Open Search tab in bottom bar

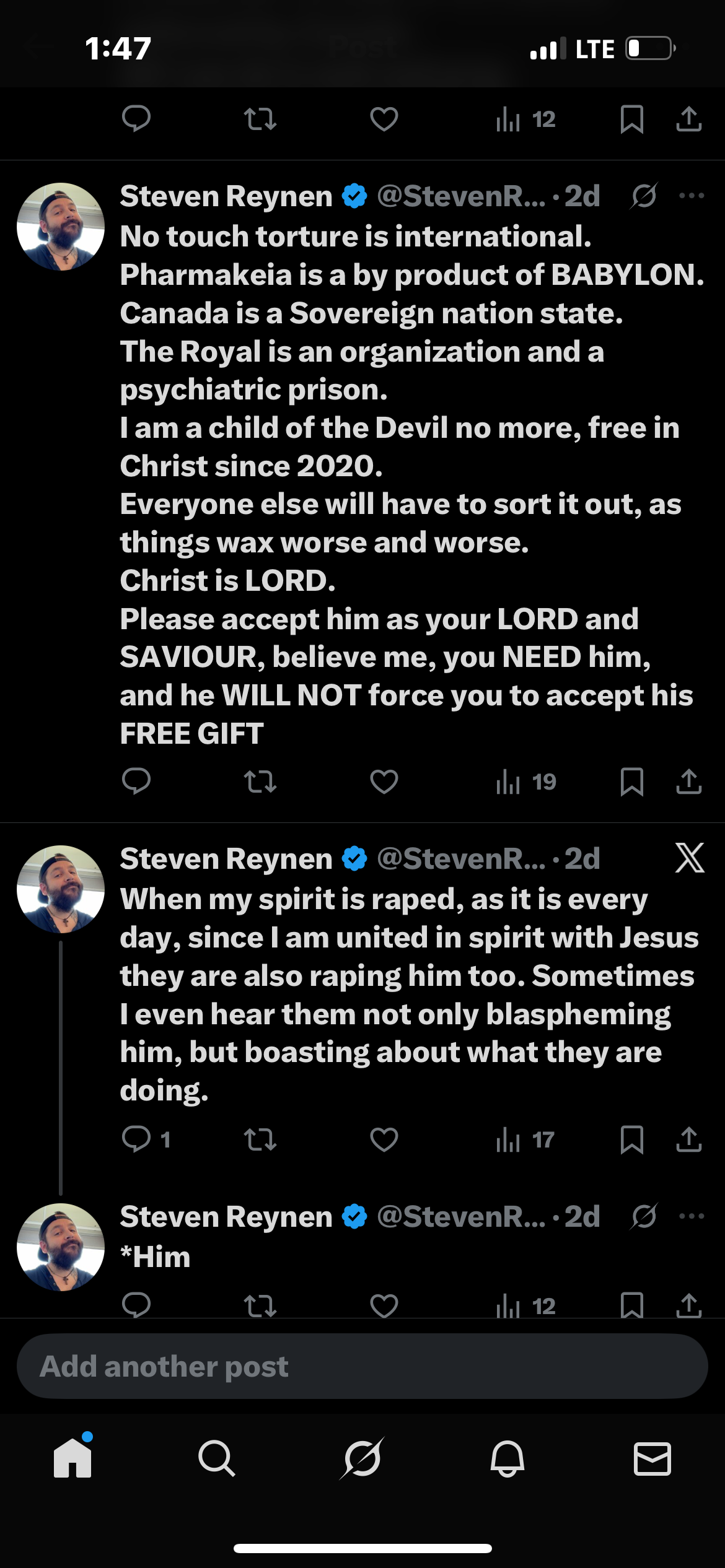[216, 1458]
